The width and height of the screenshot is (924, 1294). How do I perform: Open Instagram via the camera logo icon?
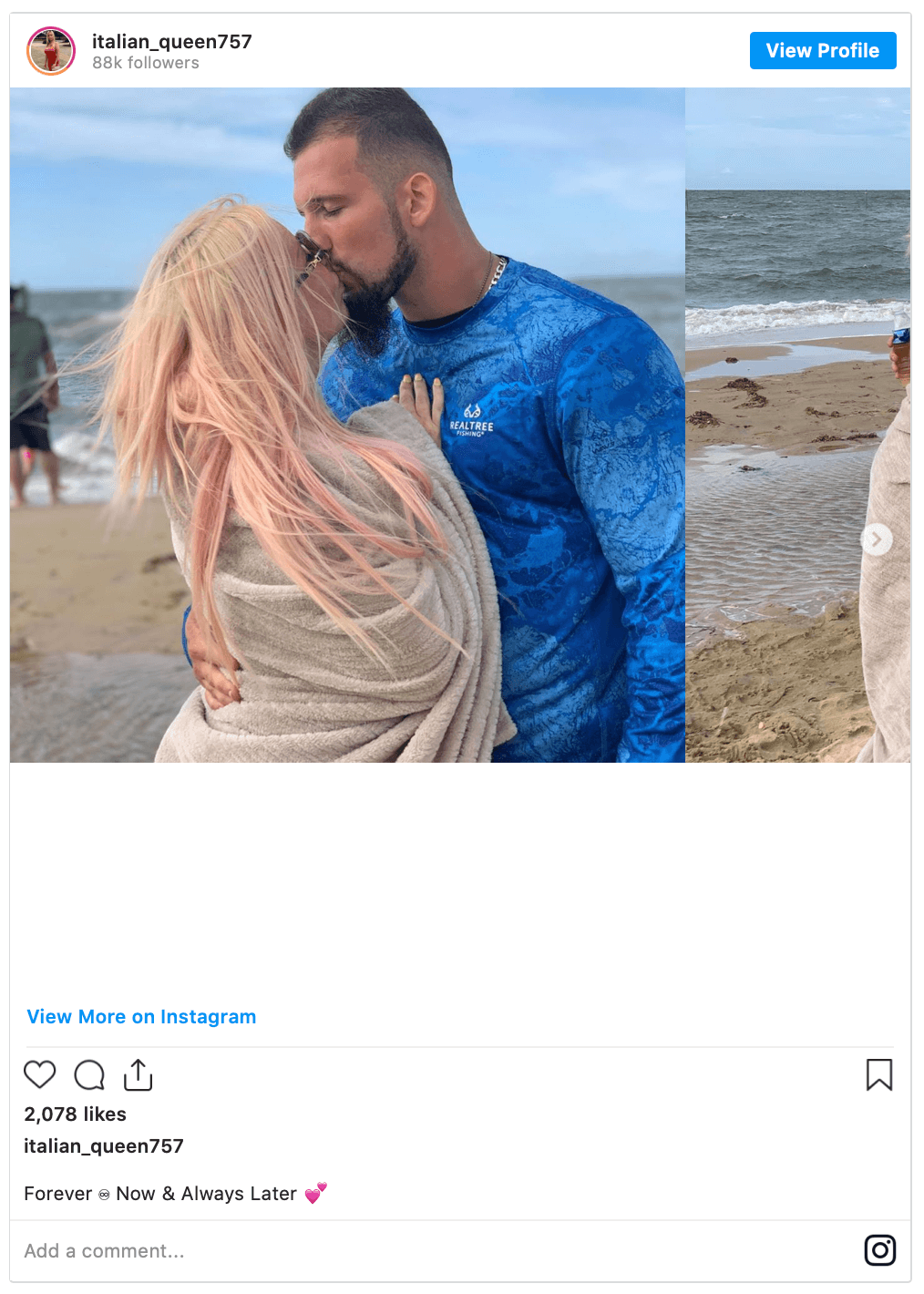click(x=880, y=1250)
